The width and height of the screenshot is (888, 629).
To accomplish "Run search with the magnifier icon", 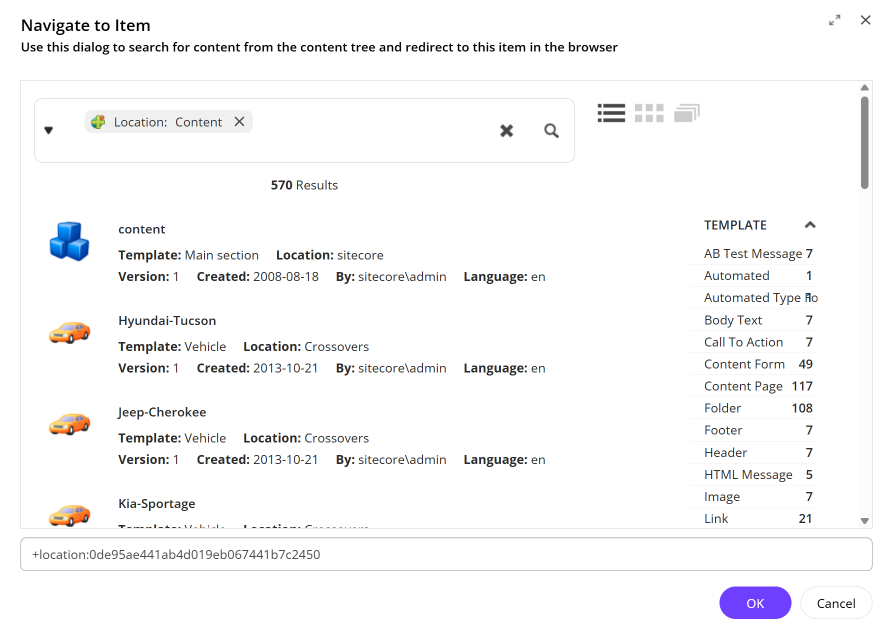I will (x=551, y=131).
